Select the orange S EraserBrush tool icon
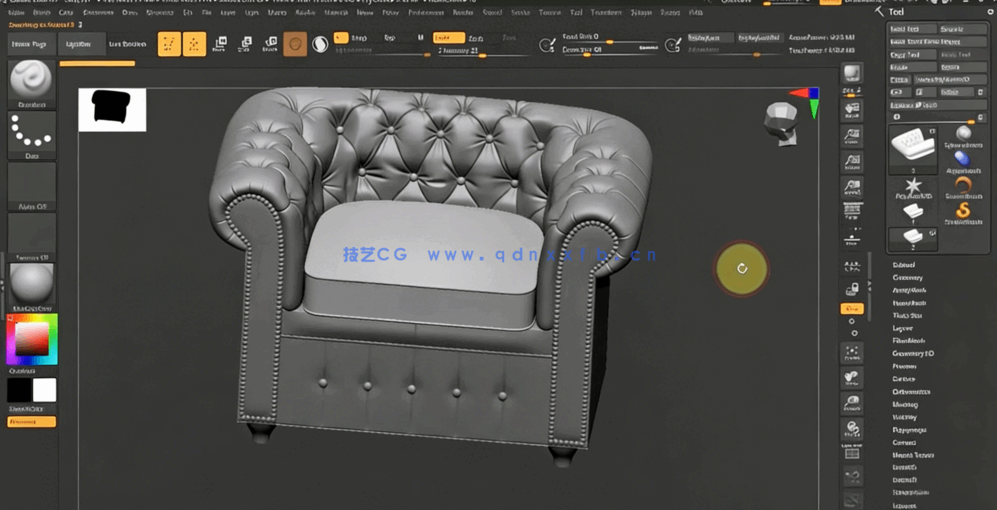The height and width of the screenshot is (510, 997). coord(963,212)
